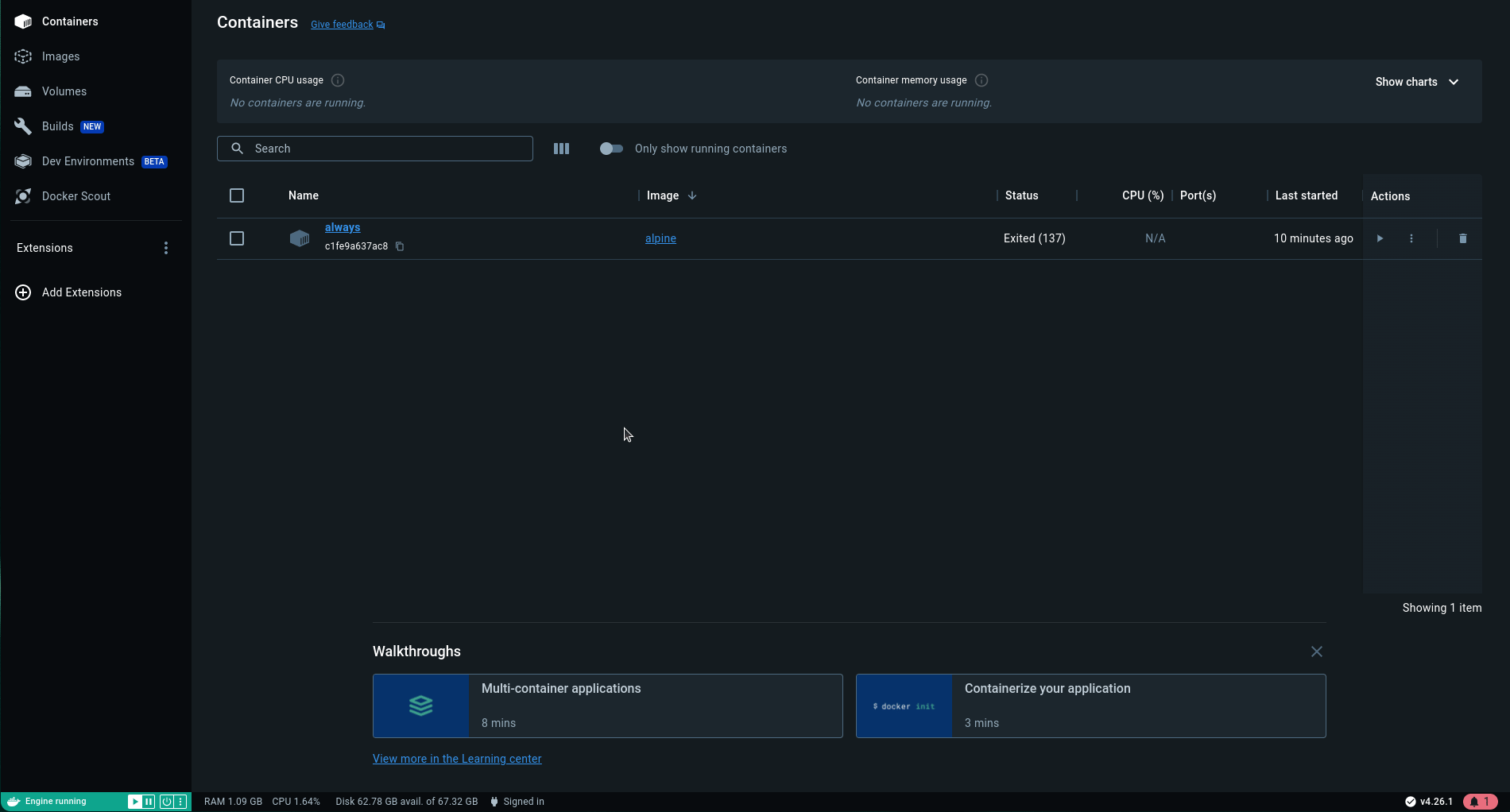Open more actions for 'always' container
This screenshot has height=812, width=1510.
(1411, 238)
